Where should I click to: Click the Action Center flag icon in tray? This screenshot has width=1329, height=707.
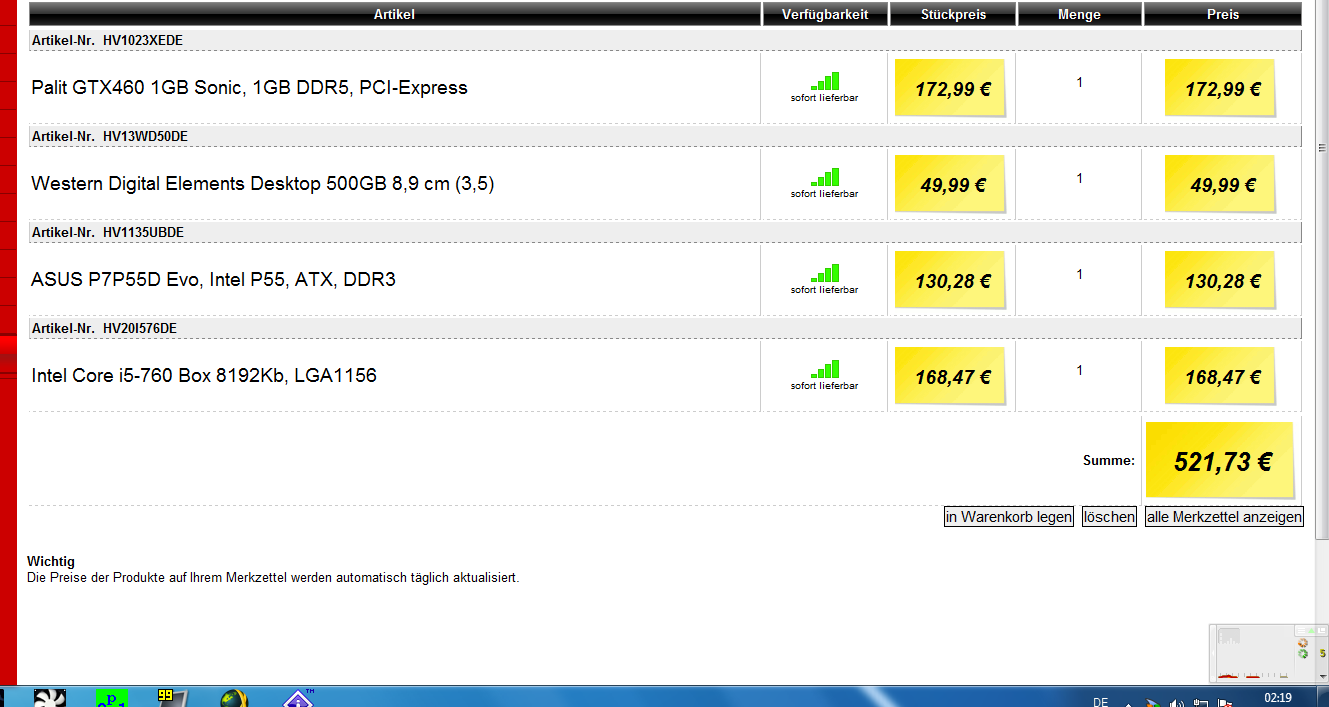pyautogui.click(x=1223, y=702)
